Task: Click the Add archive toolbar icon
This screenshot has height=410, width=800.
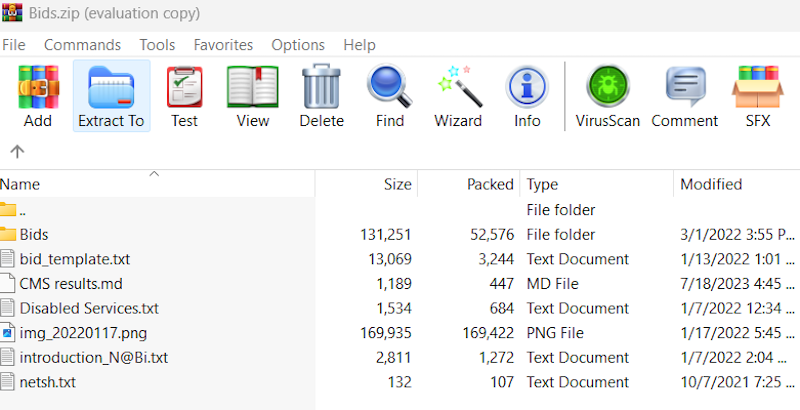Action: (x=38, y=87)
